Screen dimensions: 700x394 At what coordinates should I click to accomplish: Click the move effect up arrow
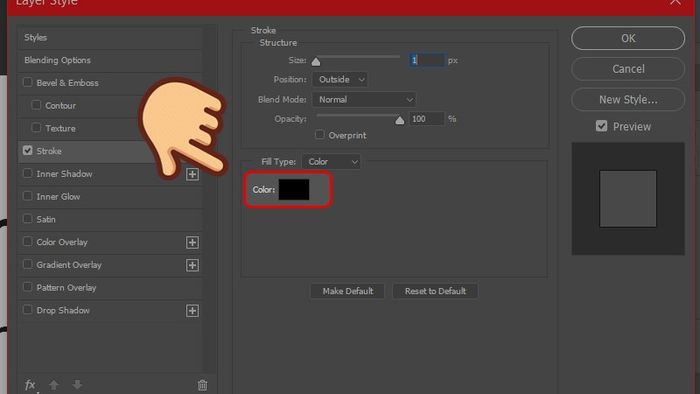(54, 385)
